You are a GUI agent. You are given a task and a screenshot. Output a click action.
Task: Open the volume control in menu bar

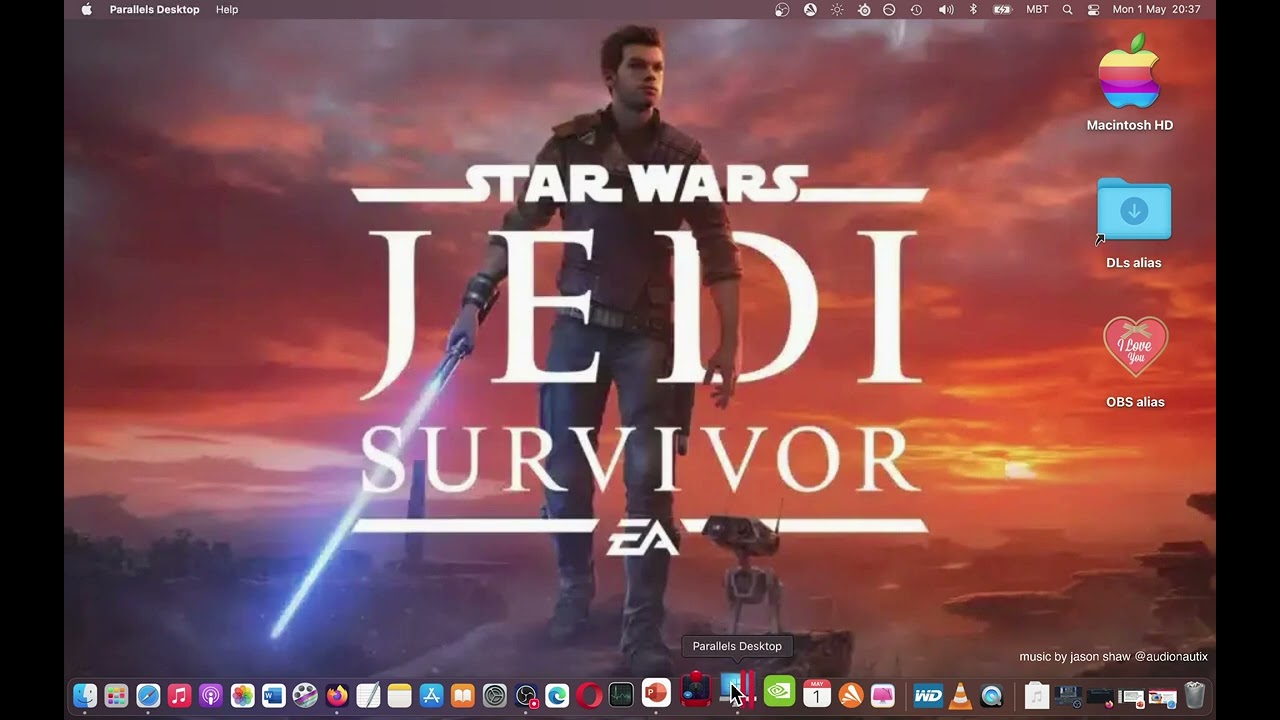tap(946, 9)
